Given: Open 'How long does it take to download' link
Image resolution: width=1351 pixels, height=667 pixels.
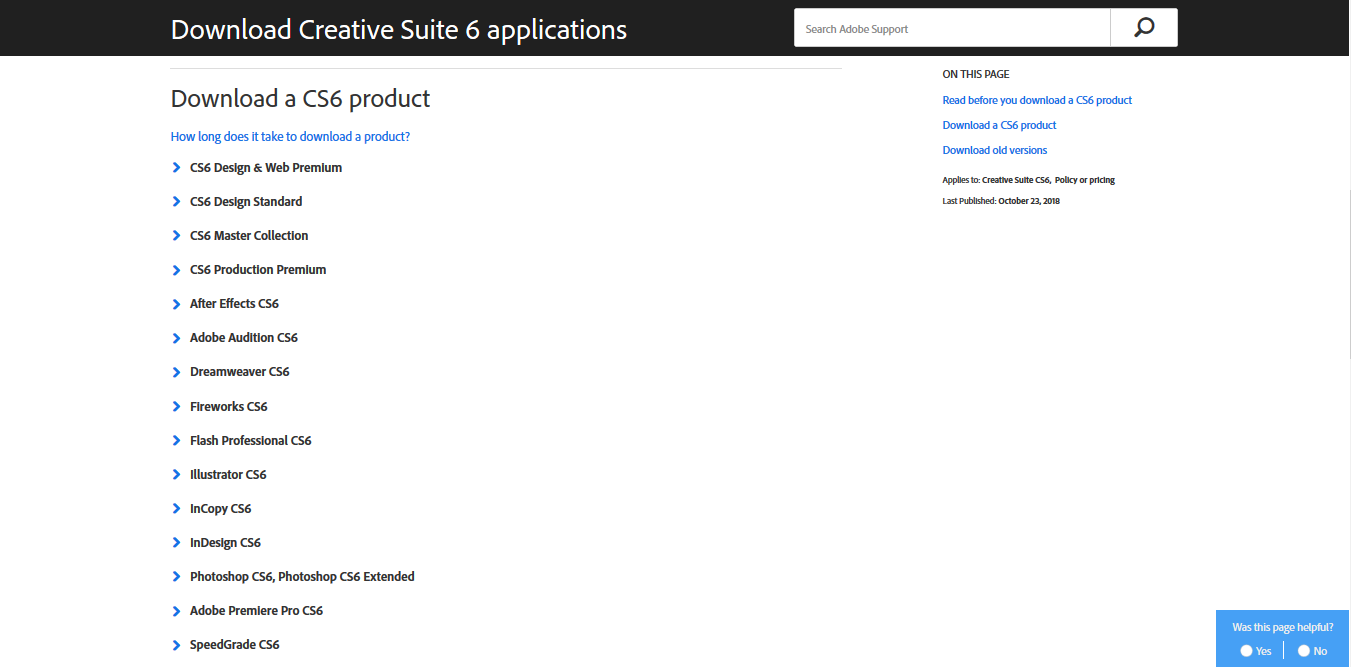Looking at the screenshot, I should click(290, 136).
